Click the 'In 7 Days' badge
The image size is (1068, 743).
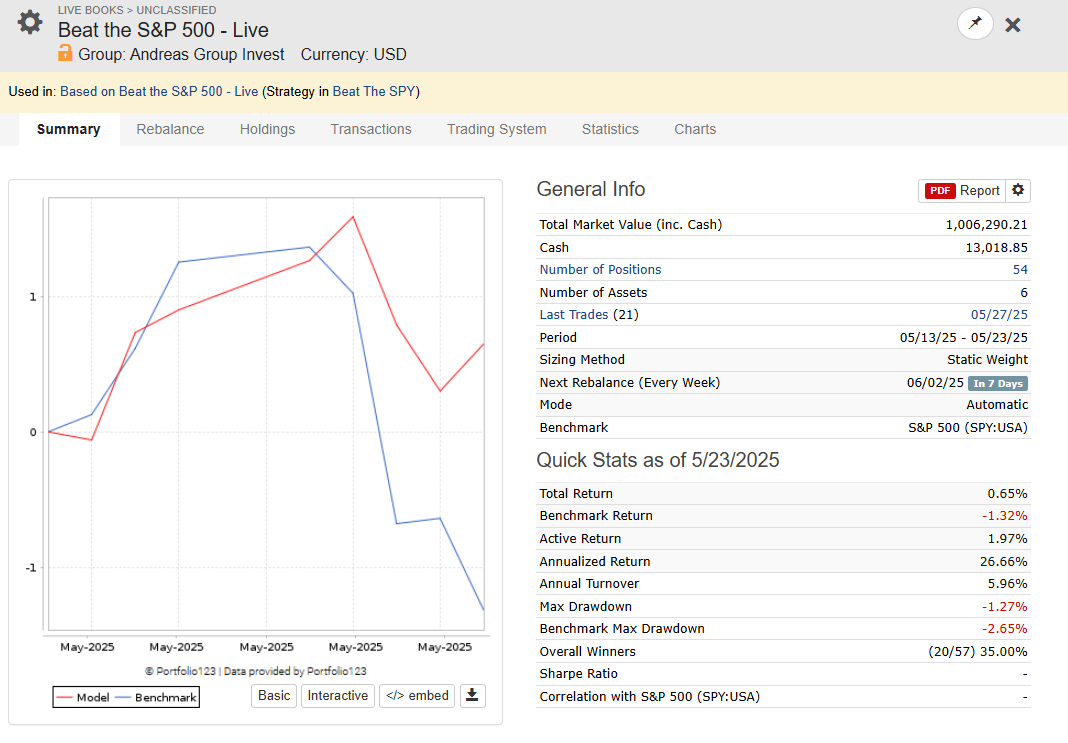tap(998, 383)
